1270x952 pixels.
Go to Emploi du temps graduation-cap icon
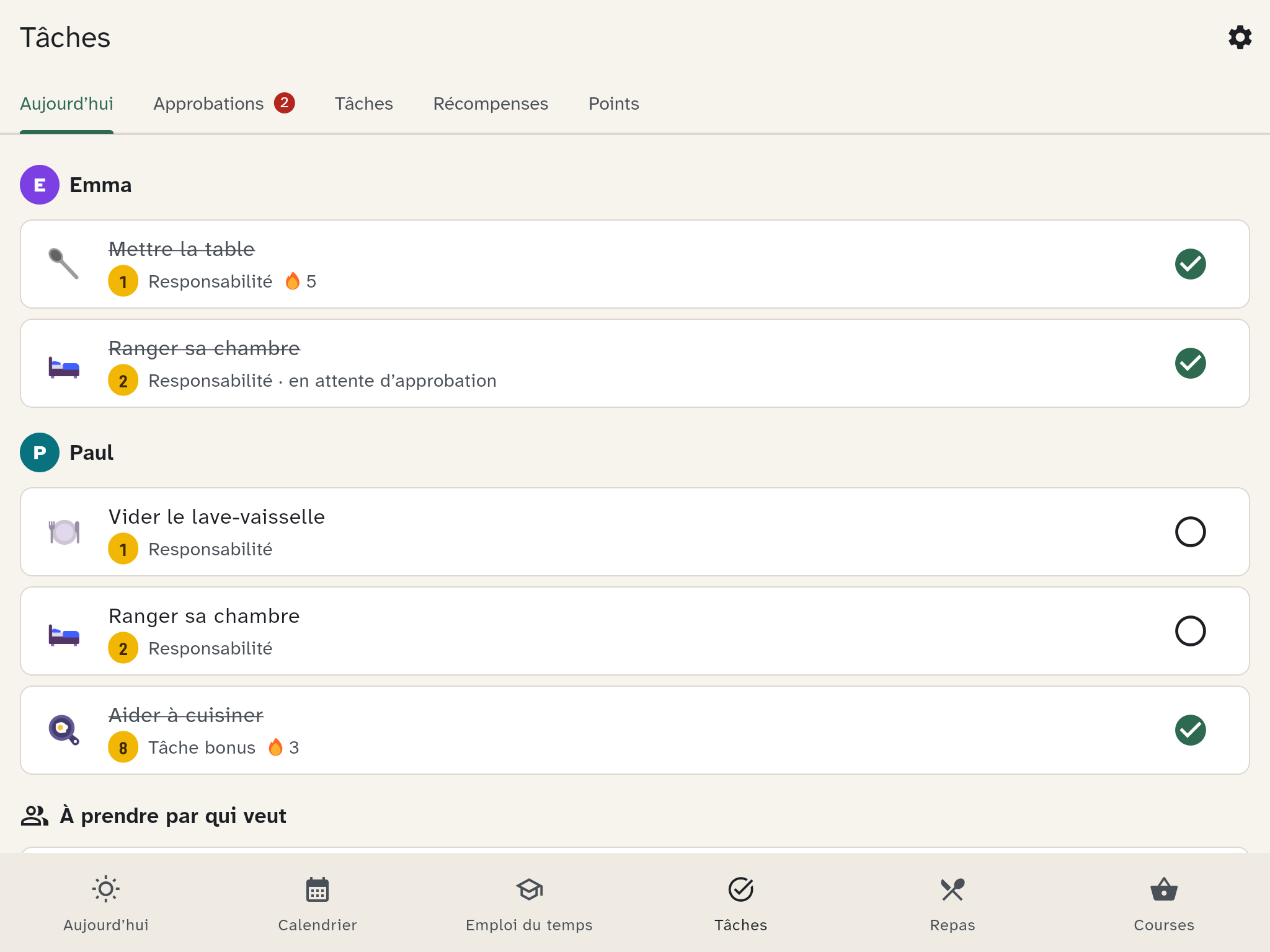click(529, 889)
